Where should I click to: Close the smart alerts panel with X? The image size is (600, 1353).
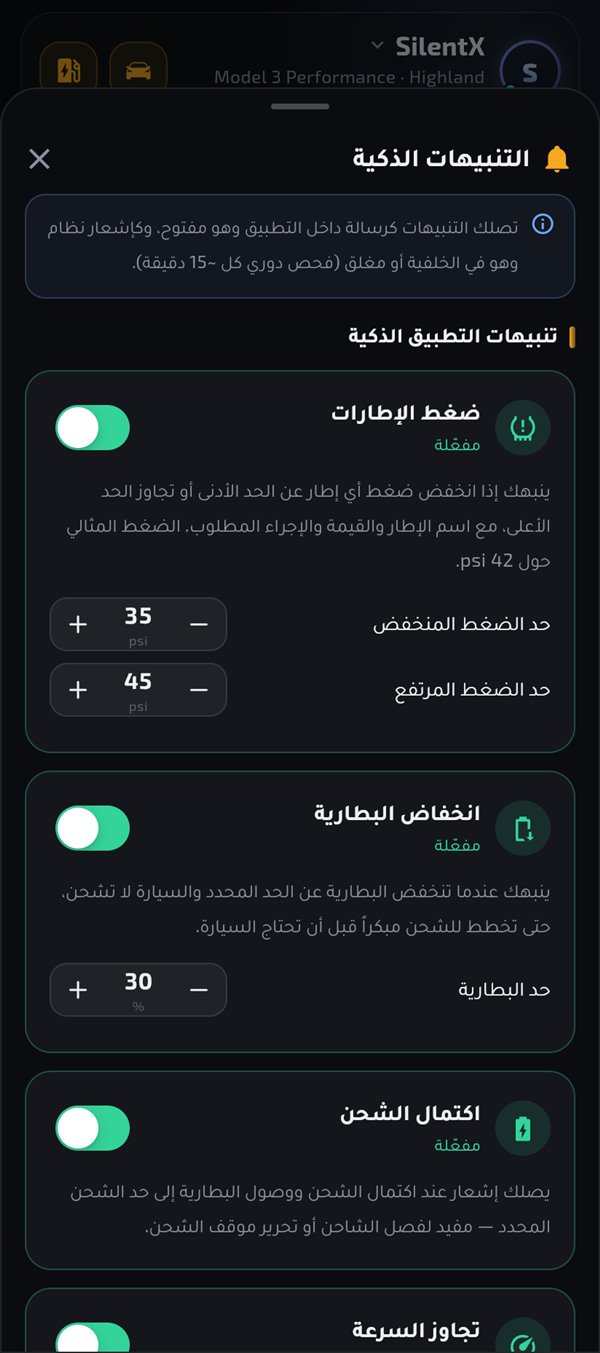tap(39, 158)
